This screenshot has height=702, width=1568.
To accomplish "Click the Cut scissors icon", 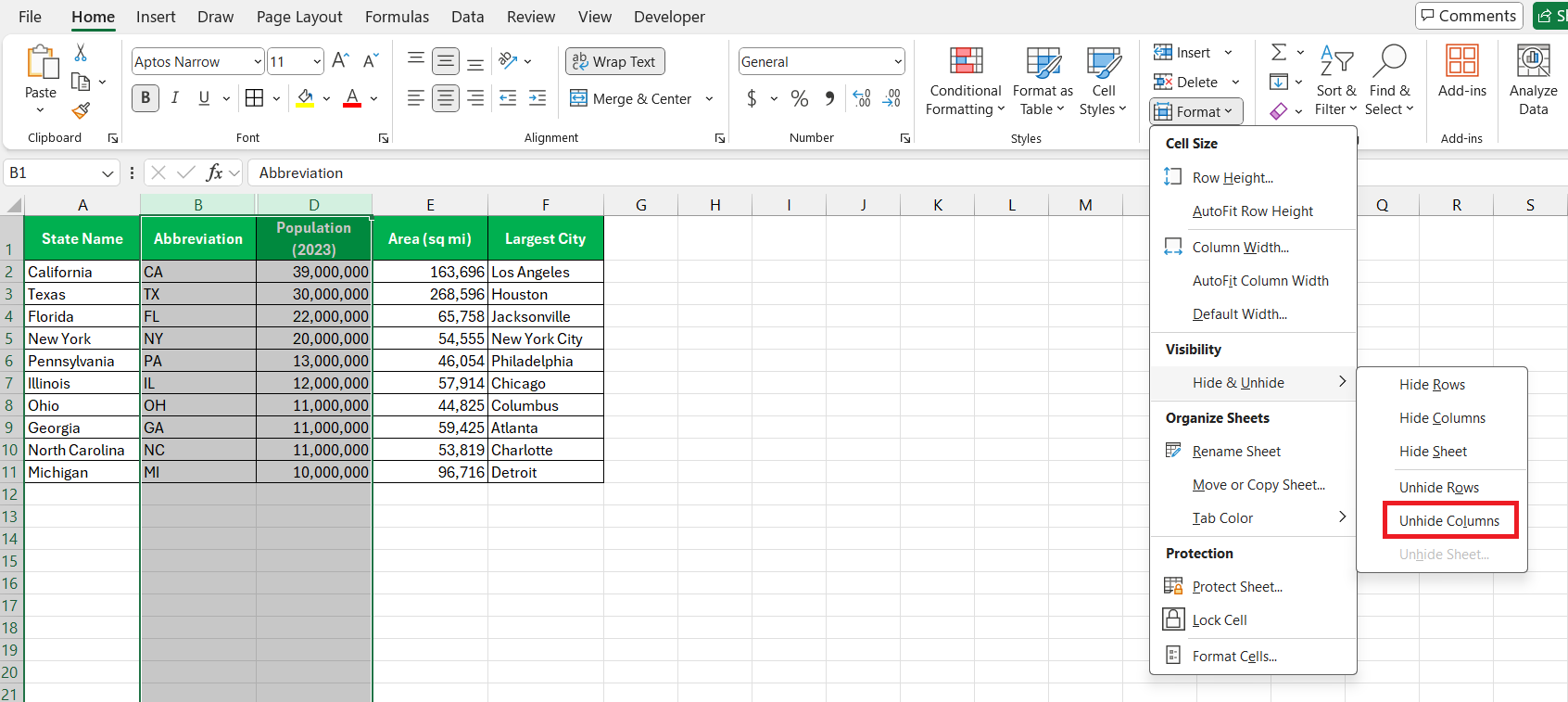I will (81, 53).
